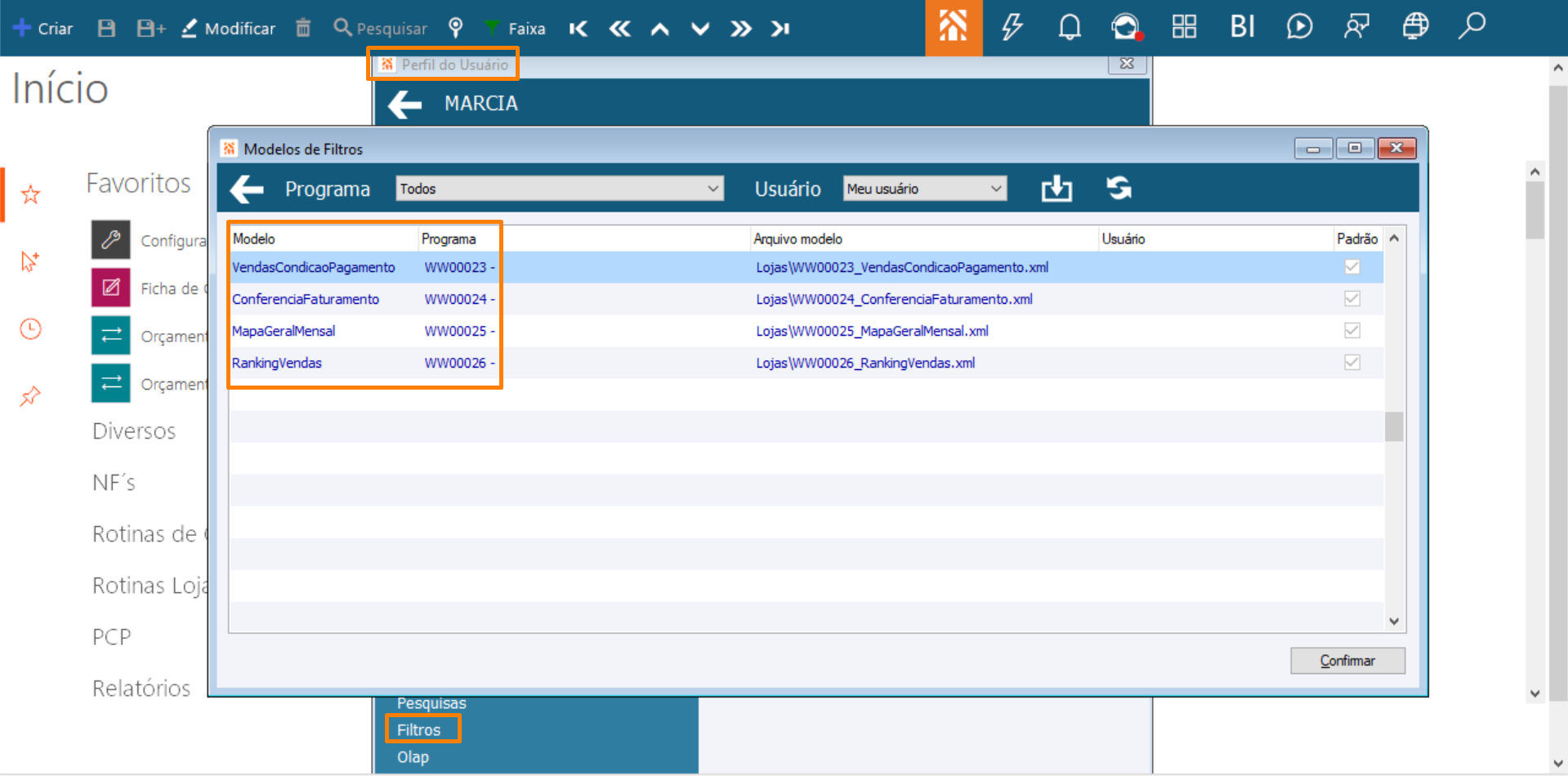Click the back arrow in Modelos de Filtros
Image resolution: width=1568 pixels, height=776 pixels.
point(247,190)
